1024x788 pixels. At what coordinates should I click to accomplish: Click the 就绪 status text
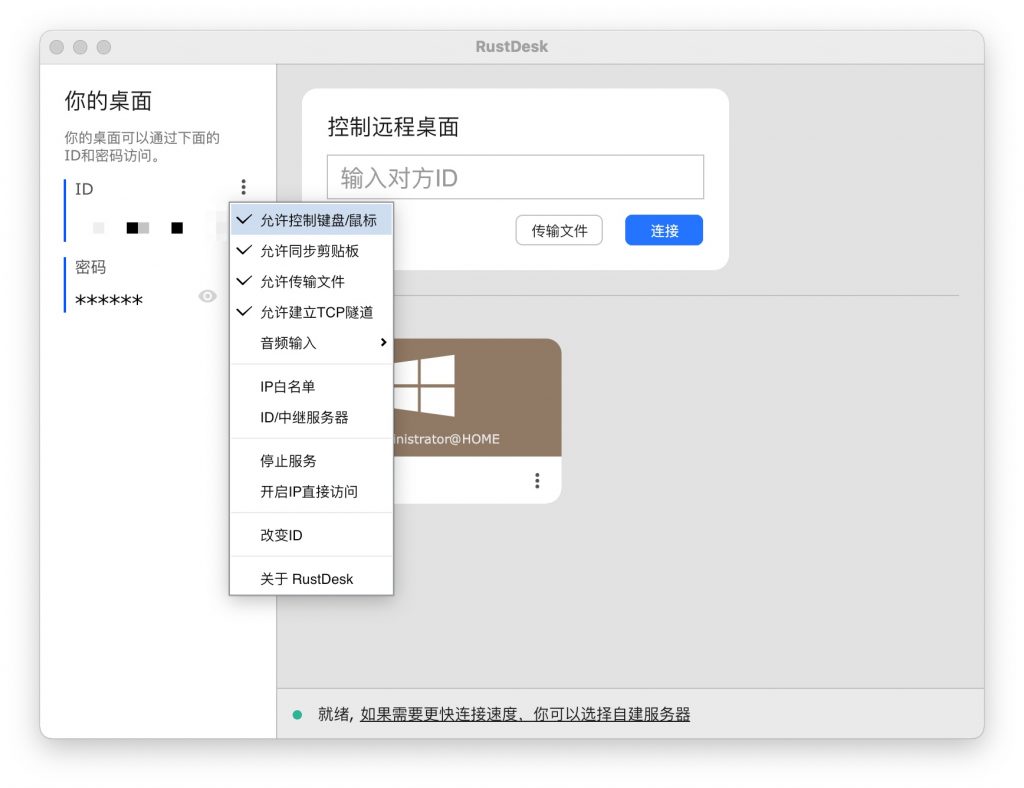[x=333, y=714]
